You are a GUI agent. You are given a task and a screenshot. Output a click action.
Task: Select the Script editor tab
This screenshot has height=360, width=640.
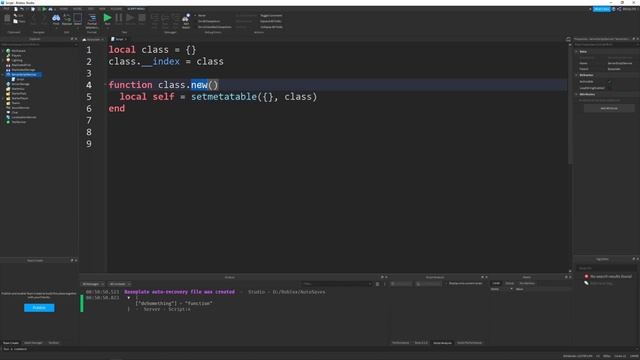pos(119,39)
